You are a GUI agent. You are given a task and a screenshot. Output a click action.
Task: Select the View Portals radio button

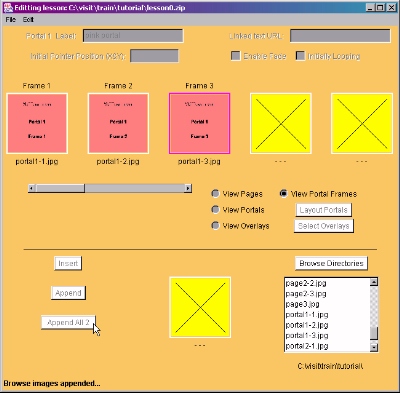[x=215, y=210]
